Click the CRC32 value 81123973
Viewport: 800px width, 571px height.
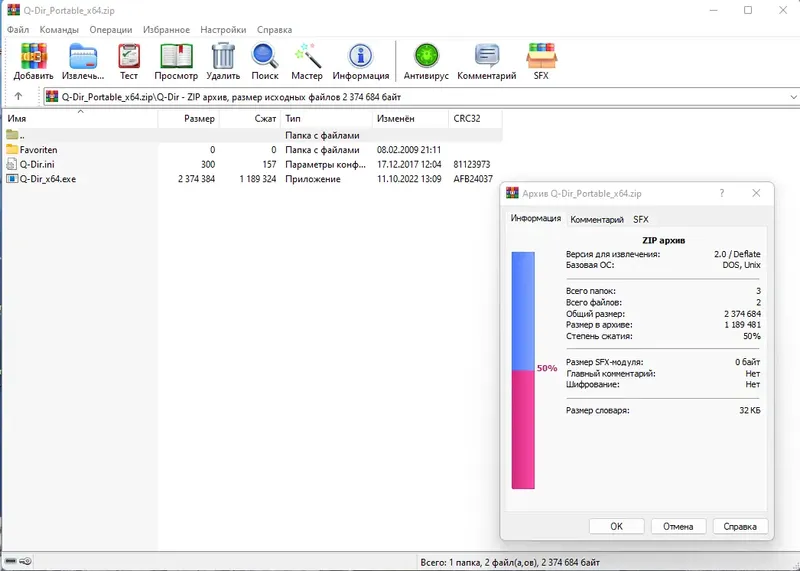(x=471, y=164)
